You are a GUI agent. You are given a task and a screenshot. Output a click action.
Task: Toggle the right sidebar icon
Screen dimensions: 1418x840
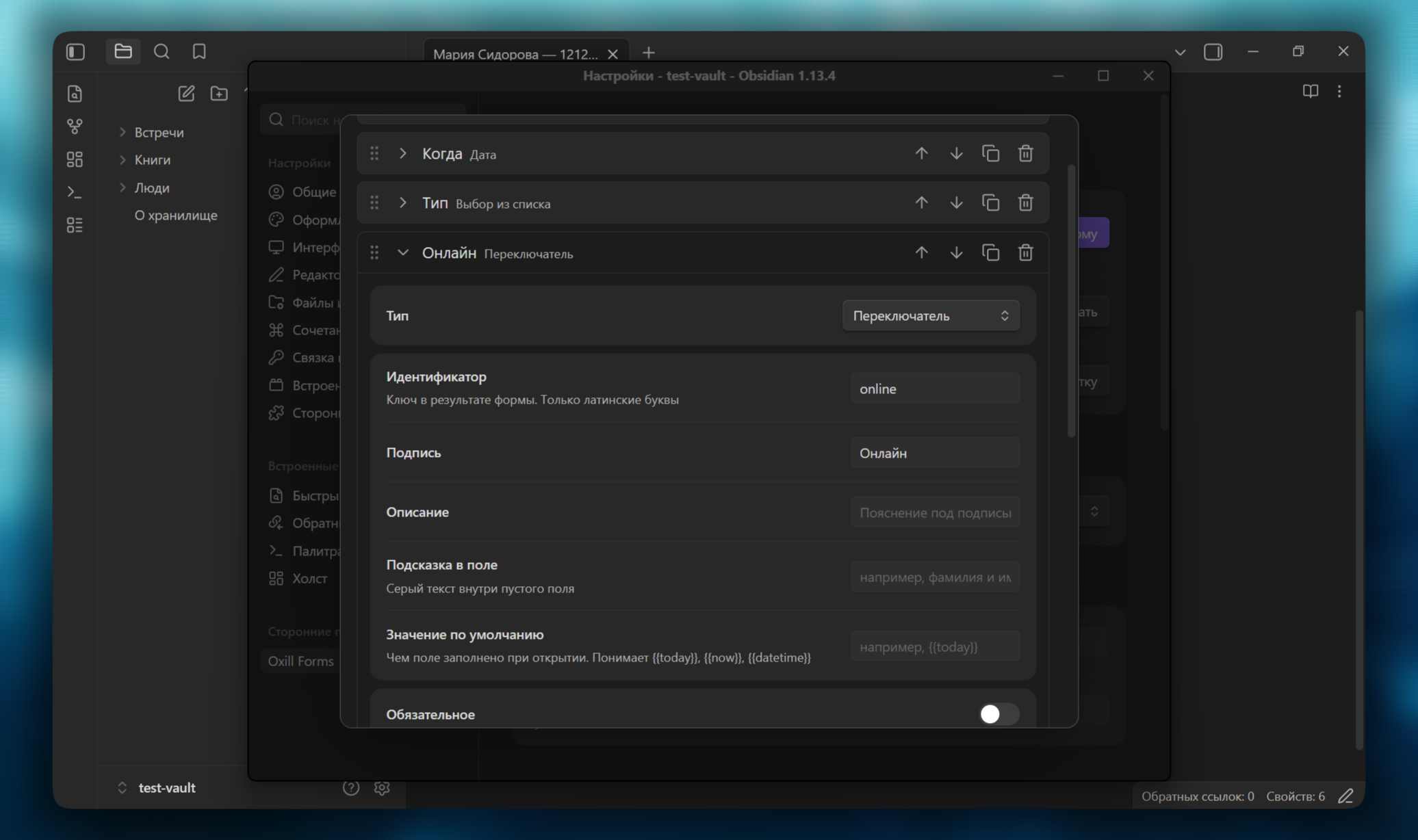pyautogui.click(x=1213, y=52)
